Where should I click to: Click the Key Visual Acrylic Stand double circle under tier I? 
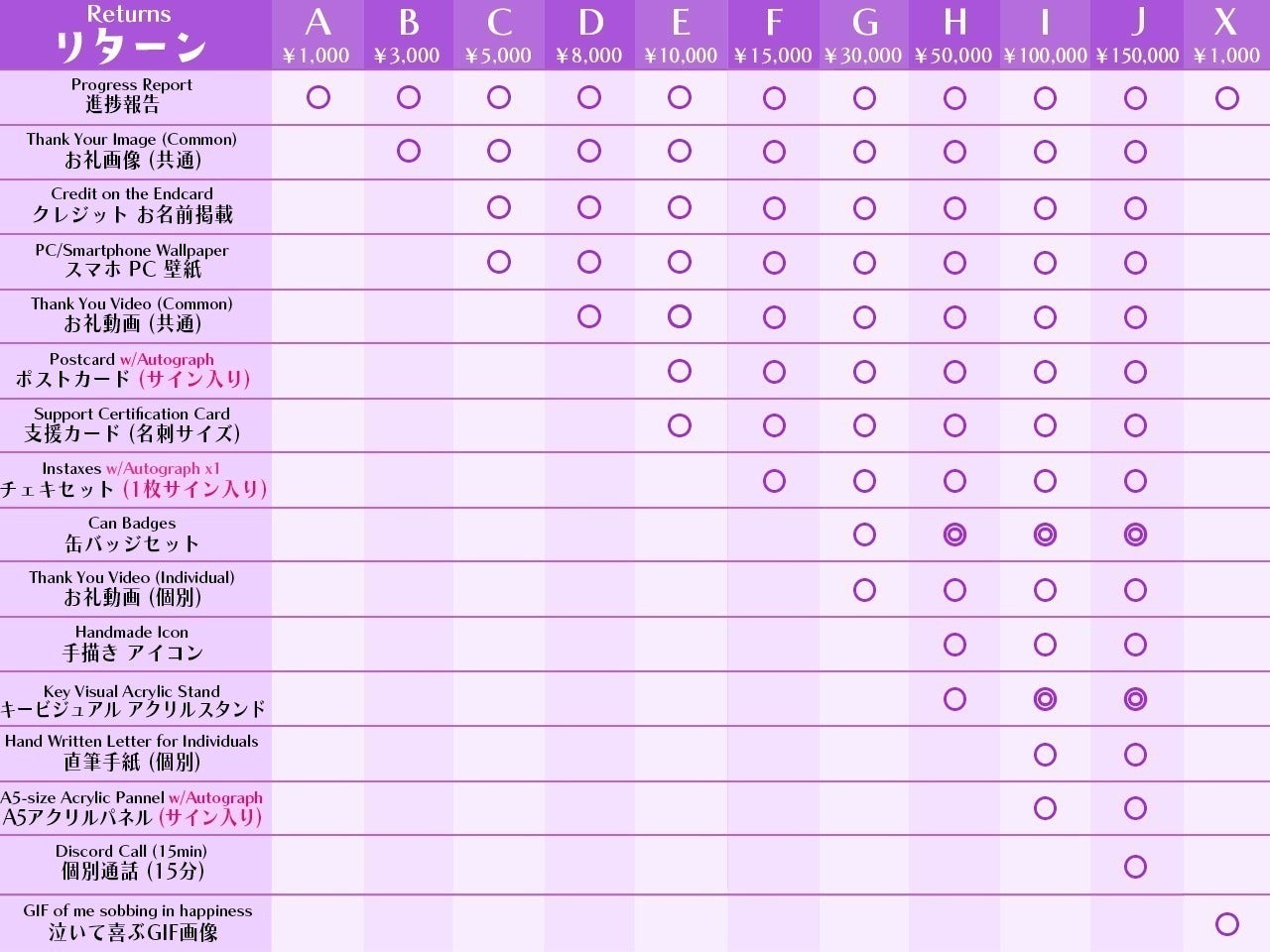point(1045,699)
